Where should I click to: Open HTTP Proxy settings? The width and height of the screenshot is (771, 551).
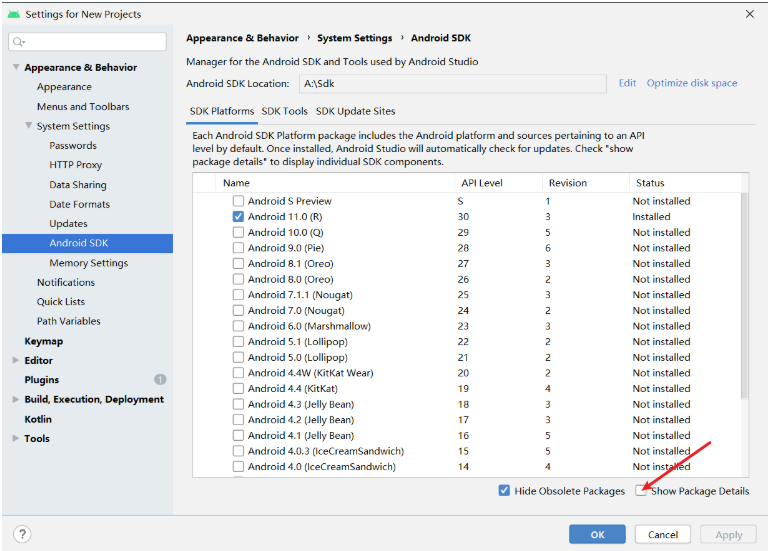pos(75,165)
